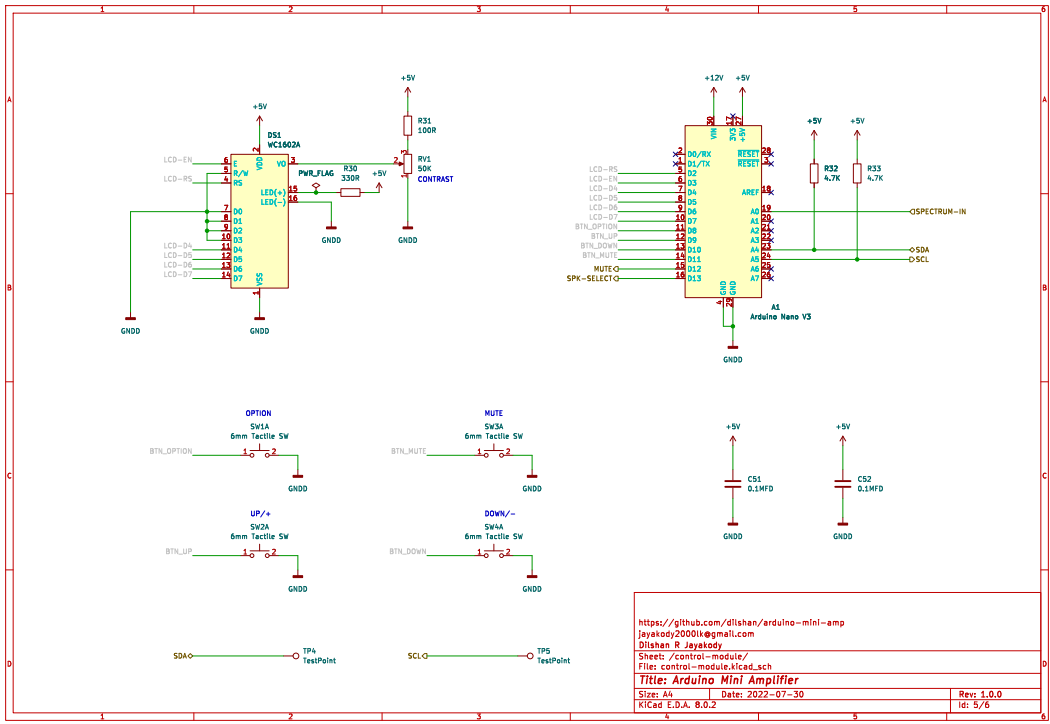1050x724 pixels.
Task: Click the +12V power symbol
Action: pos(713,79)
